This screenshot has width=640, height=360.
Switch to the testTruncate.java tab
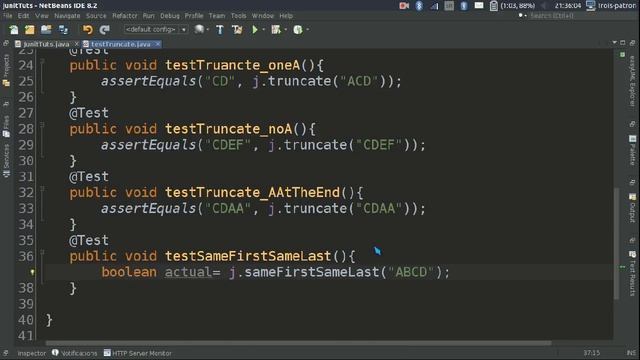click(120, 44)
